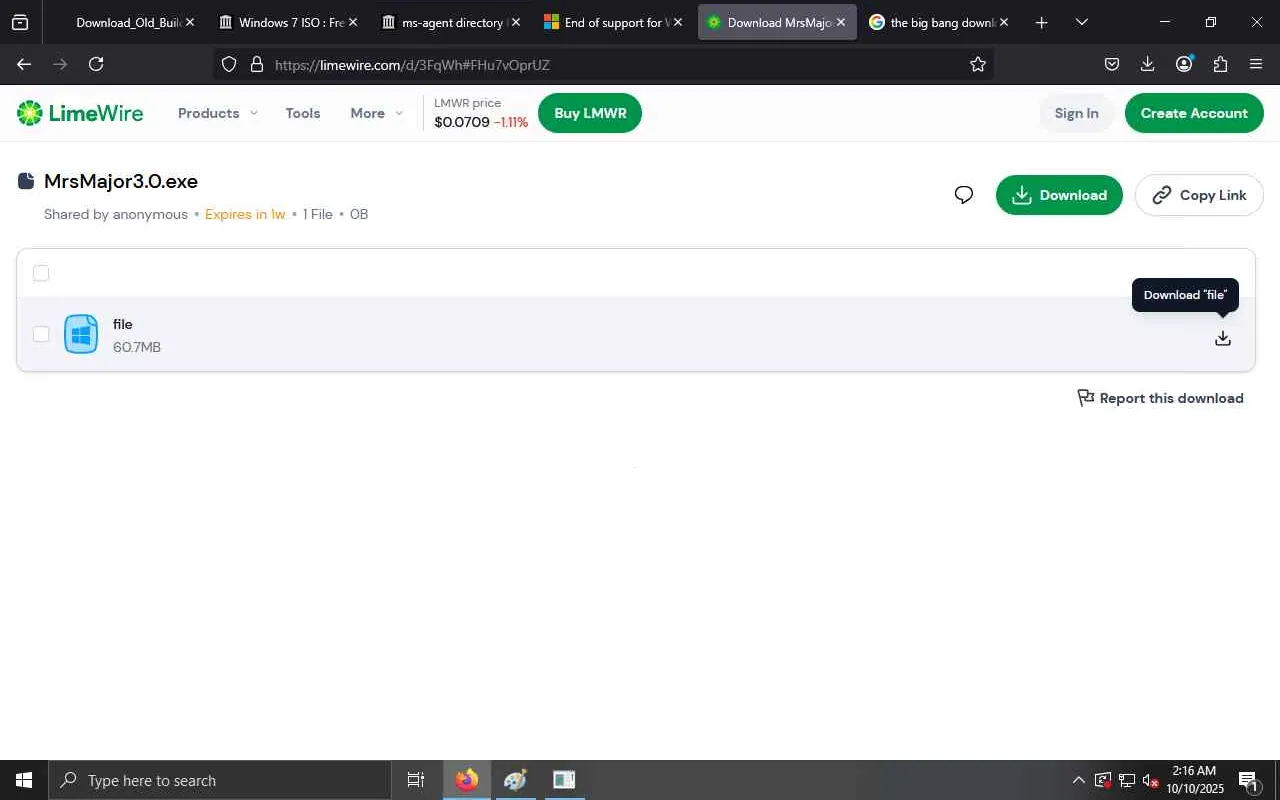This screenshot has height=800, width=1280.
Task: Open the Firefox account icon
Action: click(x=1184, y=64)
